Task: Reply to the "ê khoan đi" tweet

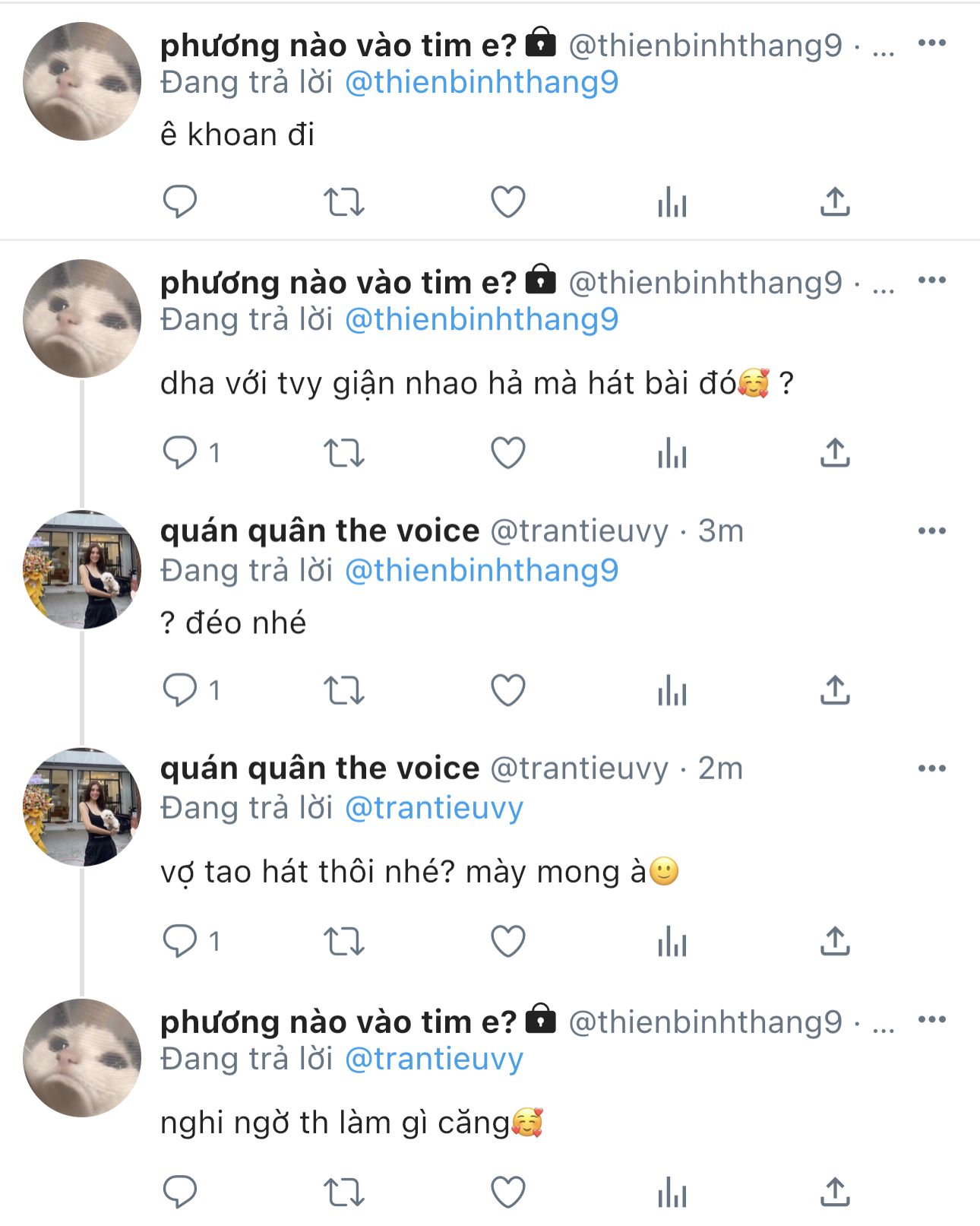Action: [180, 201]
